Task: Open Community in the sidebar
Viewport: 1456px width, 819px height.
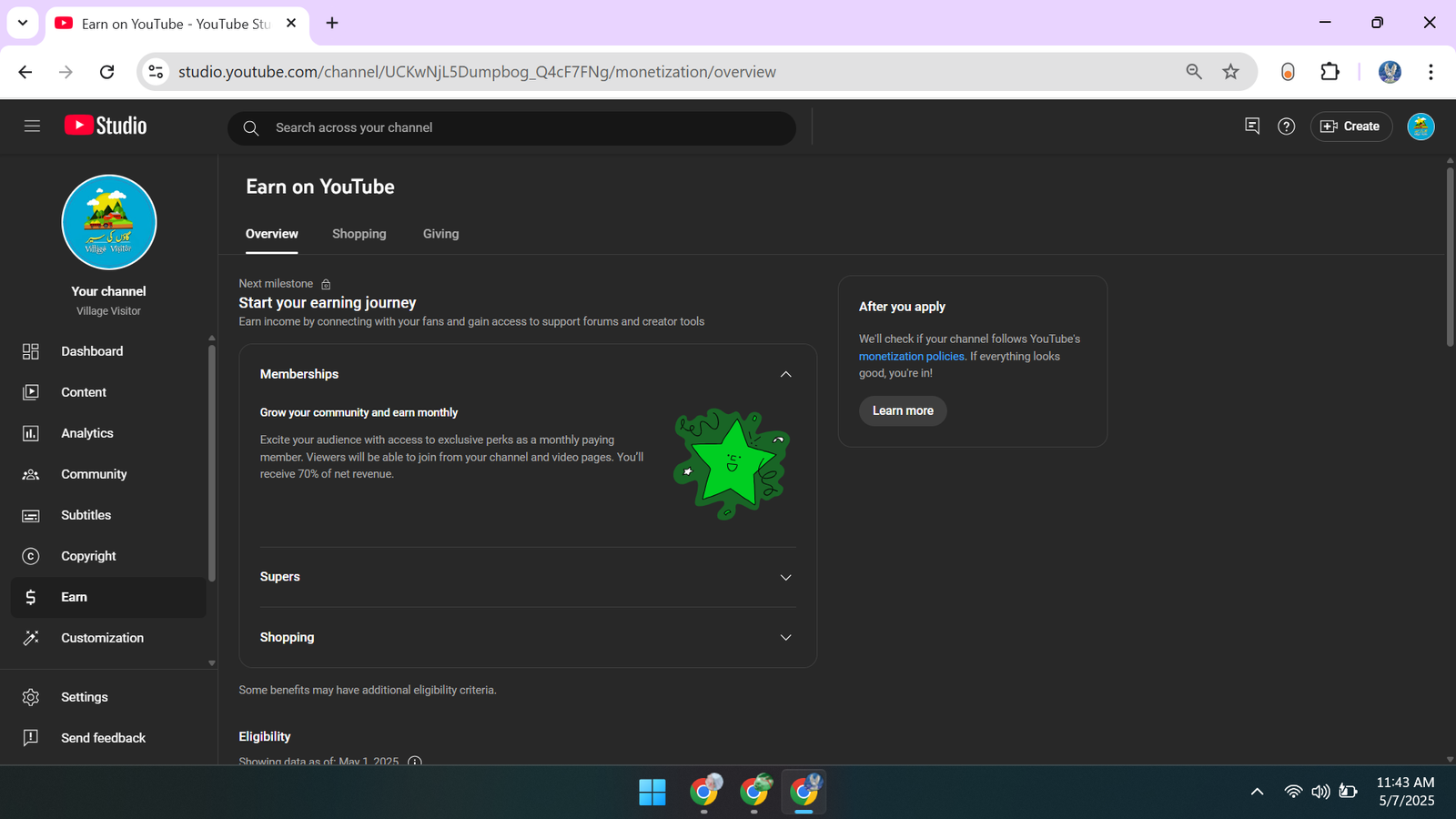Action: (109, 474)
